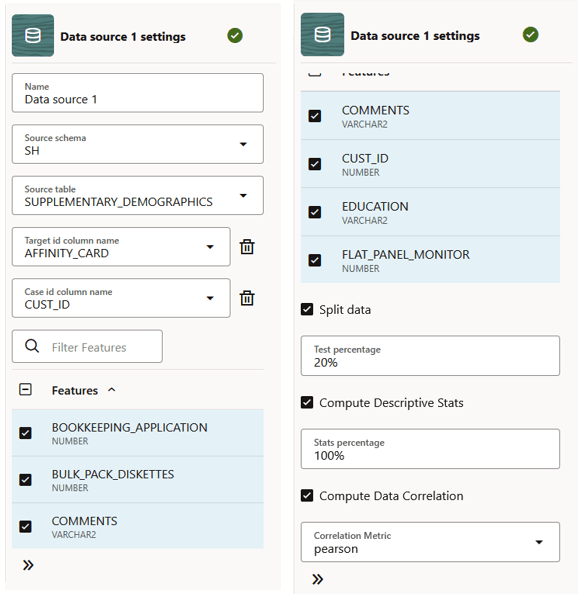
Task: Click green validation checkmark in left panel
Action: click(235, 36)
